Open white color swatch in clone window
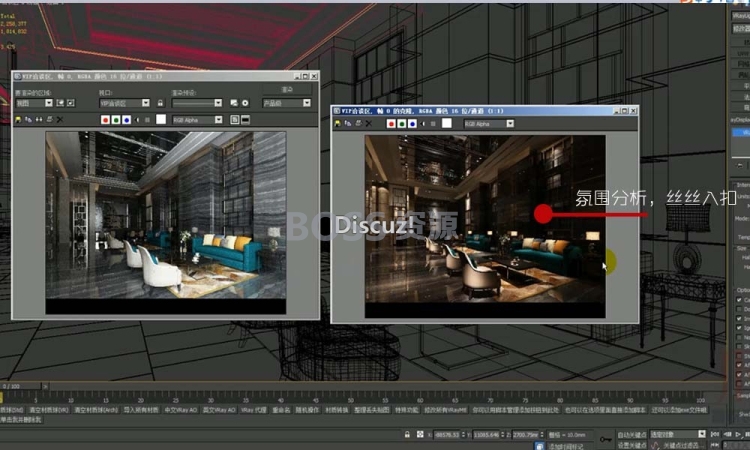The image size is (750, 450). (446, 123)
